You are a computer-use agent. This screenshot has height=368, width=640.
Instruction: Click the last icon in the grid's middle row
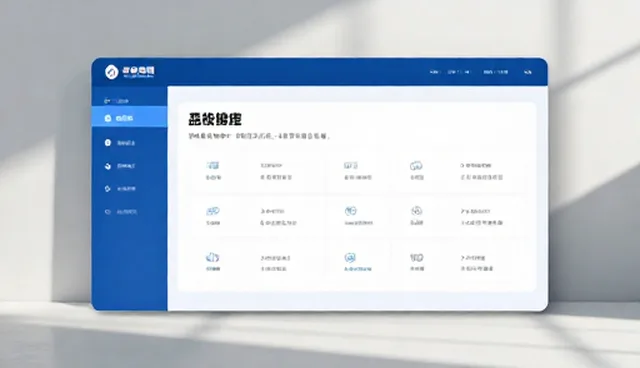point(416,211)
